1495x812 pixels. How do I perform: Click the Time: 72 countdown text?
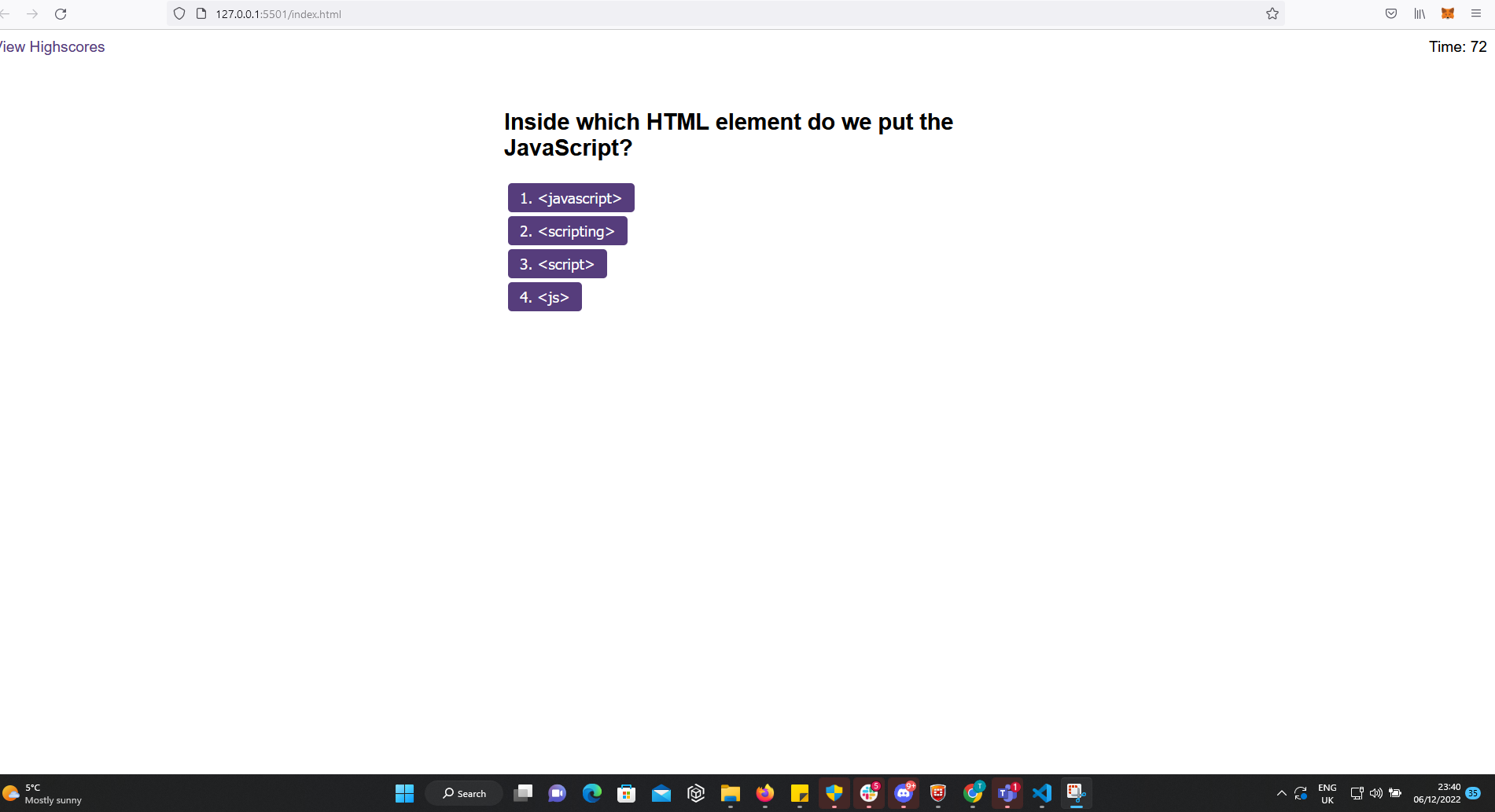click(1457, 46)
